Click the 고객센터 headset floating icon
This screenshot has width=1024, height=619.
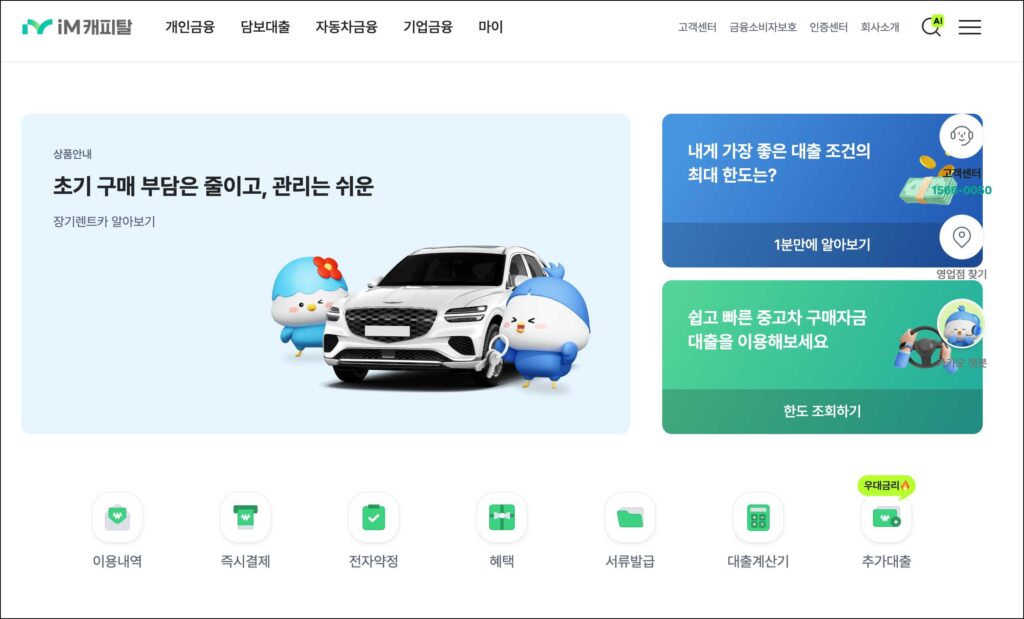click(x=961, y=136)
